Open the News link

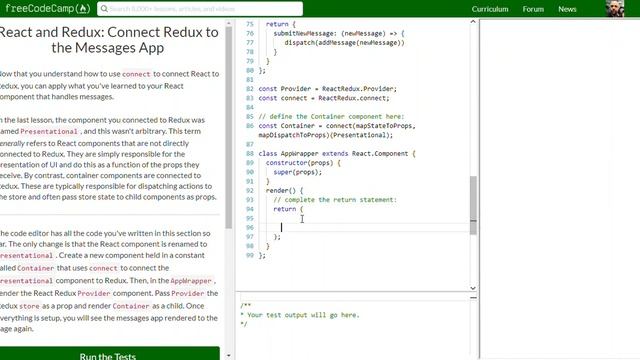[x=567, y=9]
